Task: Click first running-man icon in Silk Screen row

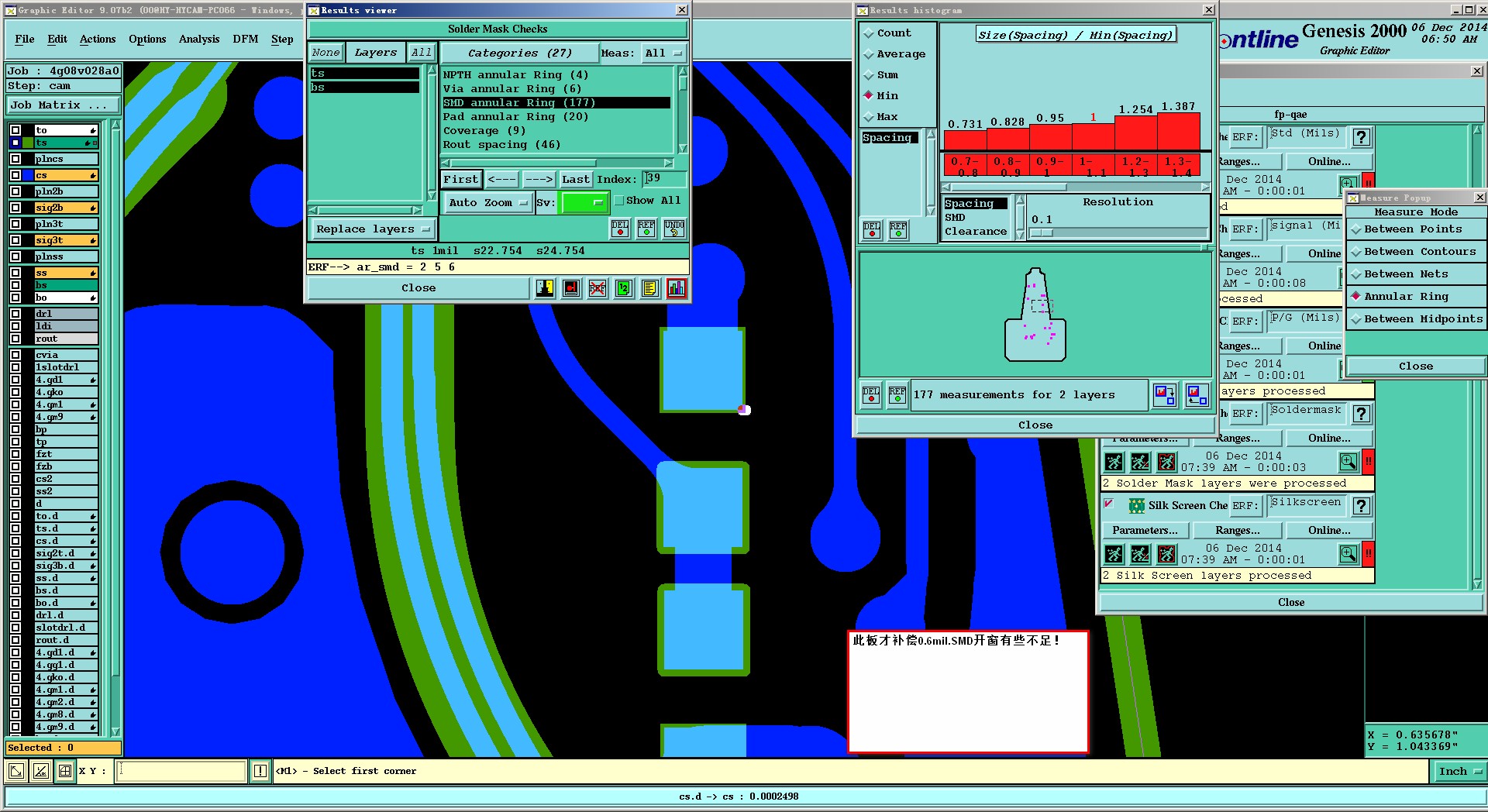Action: 1114,554
